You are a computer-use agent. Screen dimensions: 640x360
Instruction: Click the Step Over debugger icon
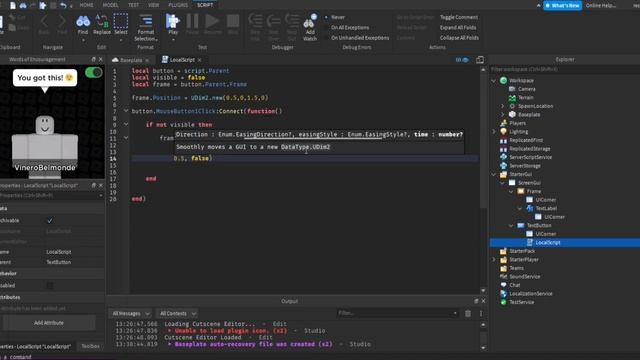pyautogui.click(x=273, y=21)
